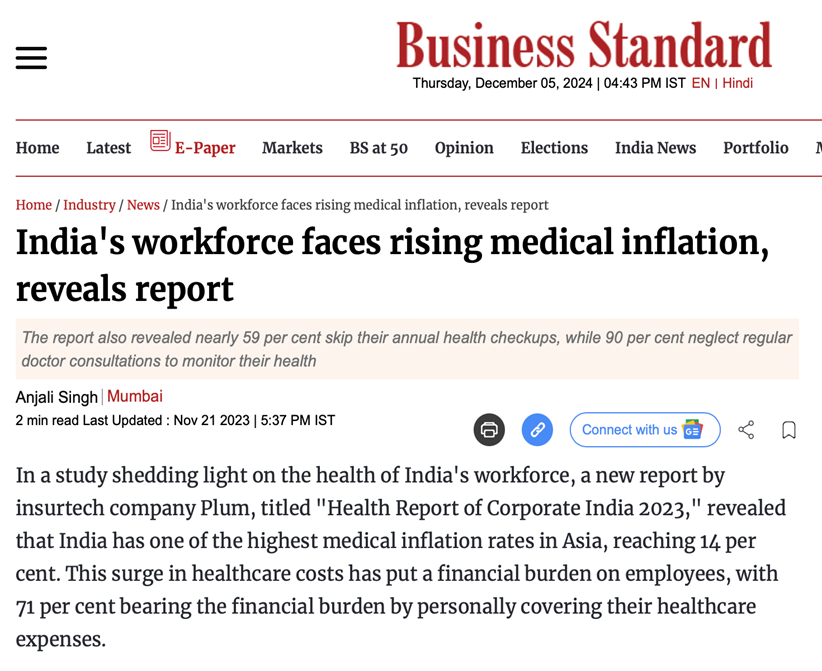Bookmark this article
822x671 pixels.
coord(789,429)
